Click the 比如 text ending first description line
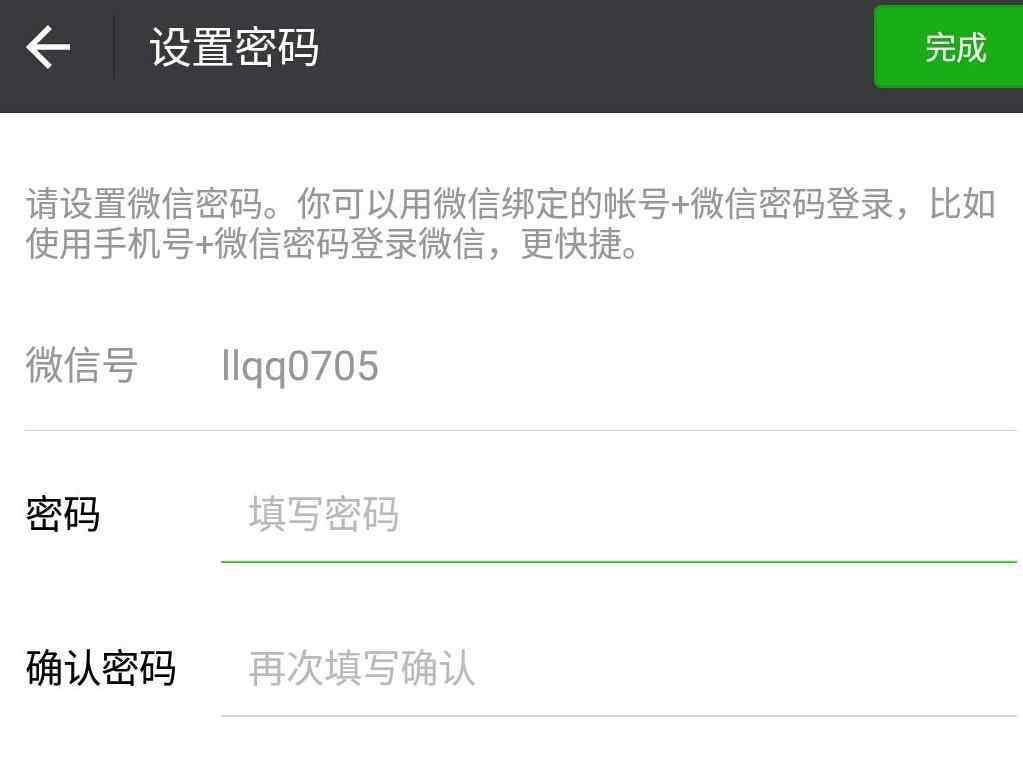The height and width of the screenshot is (764, 1023). coord(962,204)
